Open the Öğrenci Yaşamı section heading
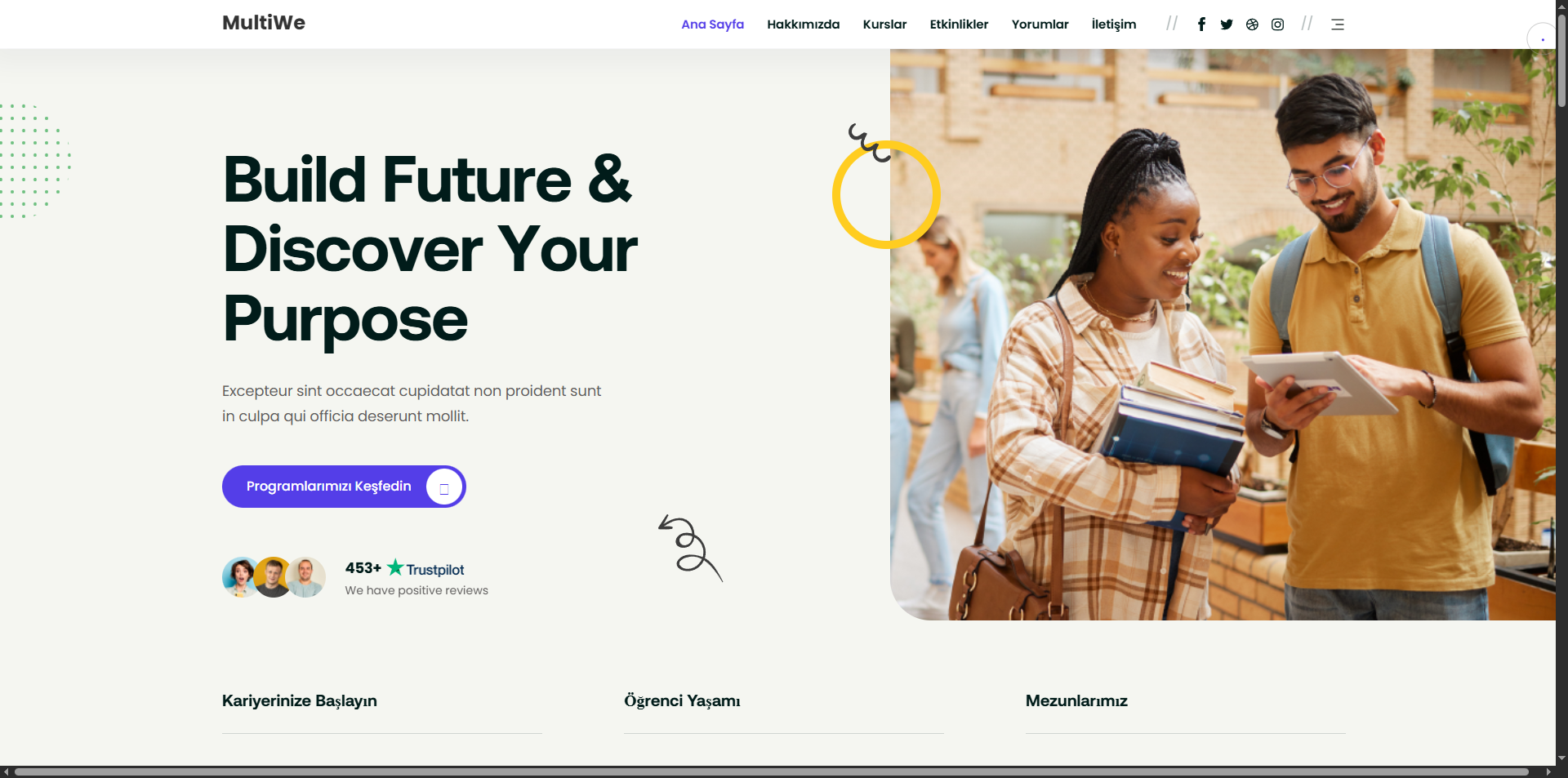Screen dimensions: 1568x778 pos(682,700)
